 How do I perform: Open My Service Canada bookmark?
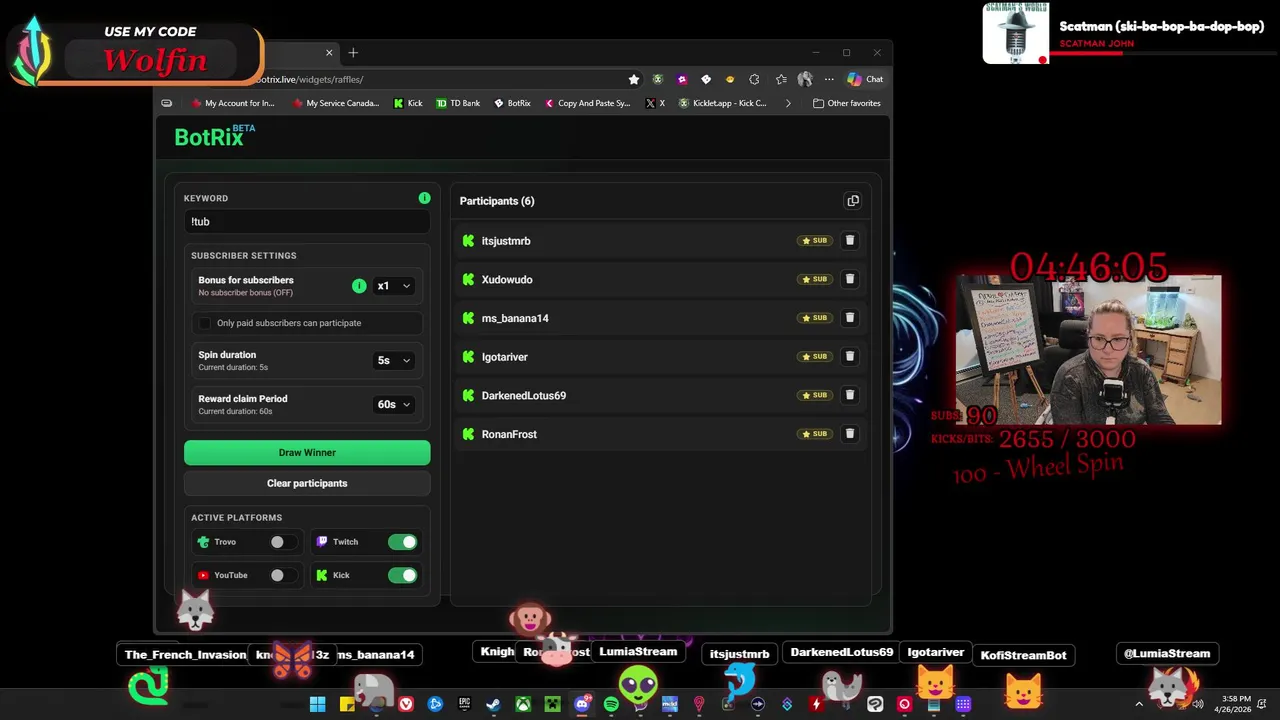336,103
